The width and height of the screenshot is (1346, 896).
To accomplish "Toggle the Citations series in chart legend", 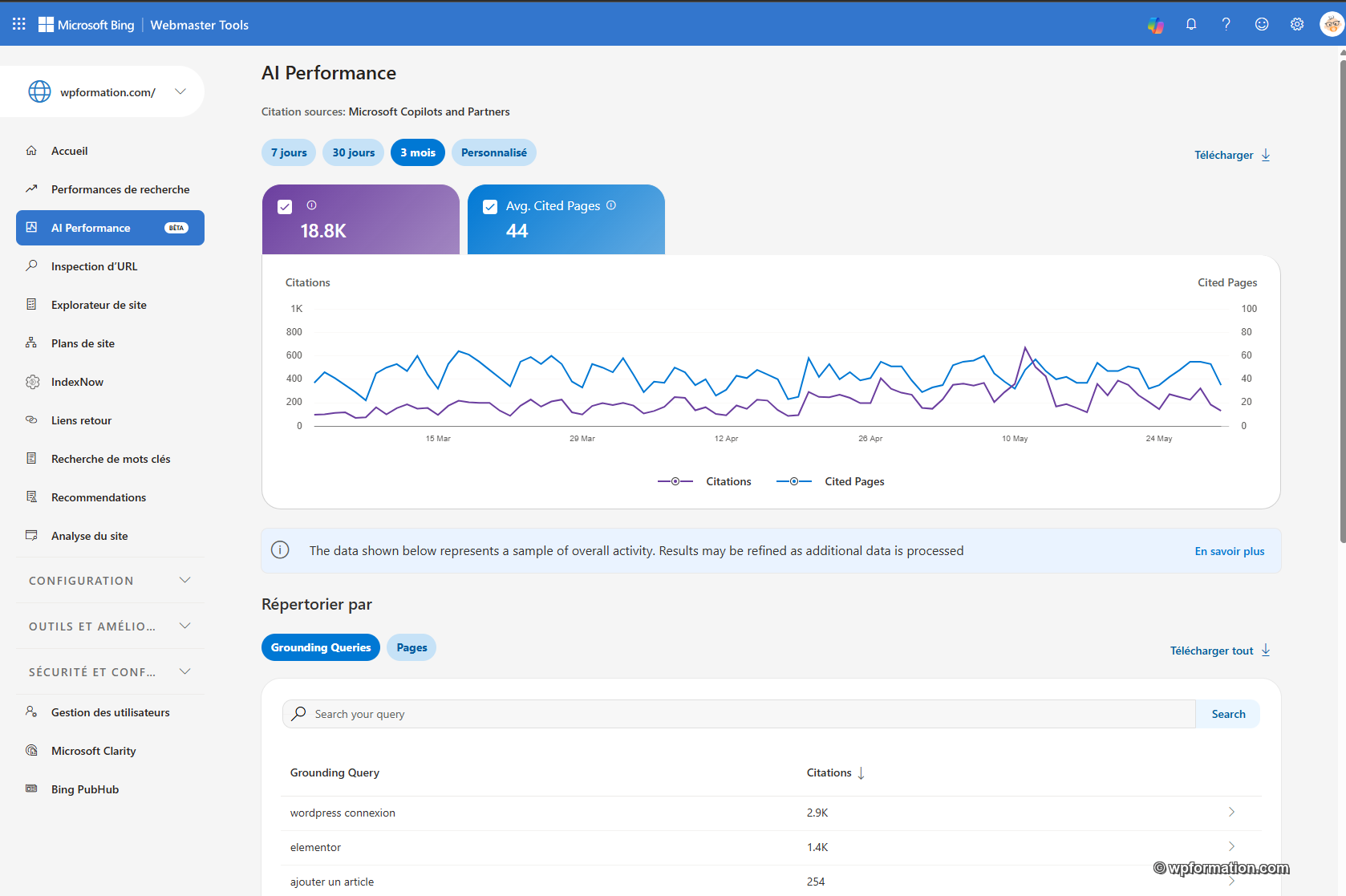I will [x=704, y=481].
